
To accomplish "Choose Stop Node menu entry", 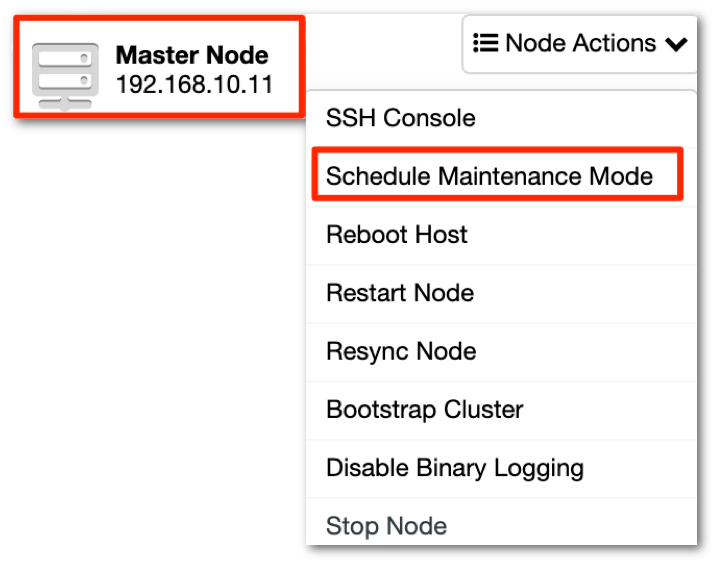I will [501, 522].
